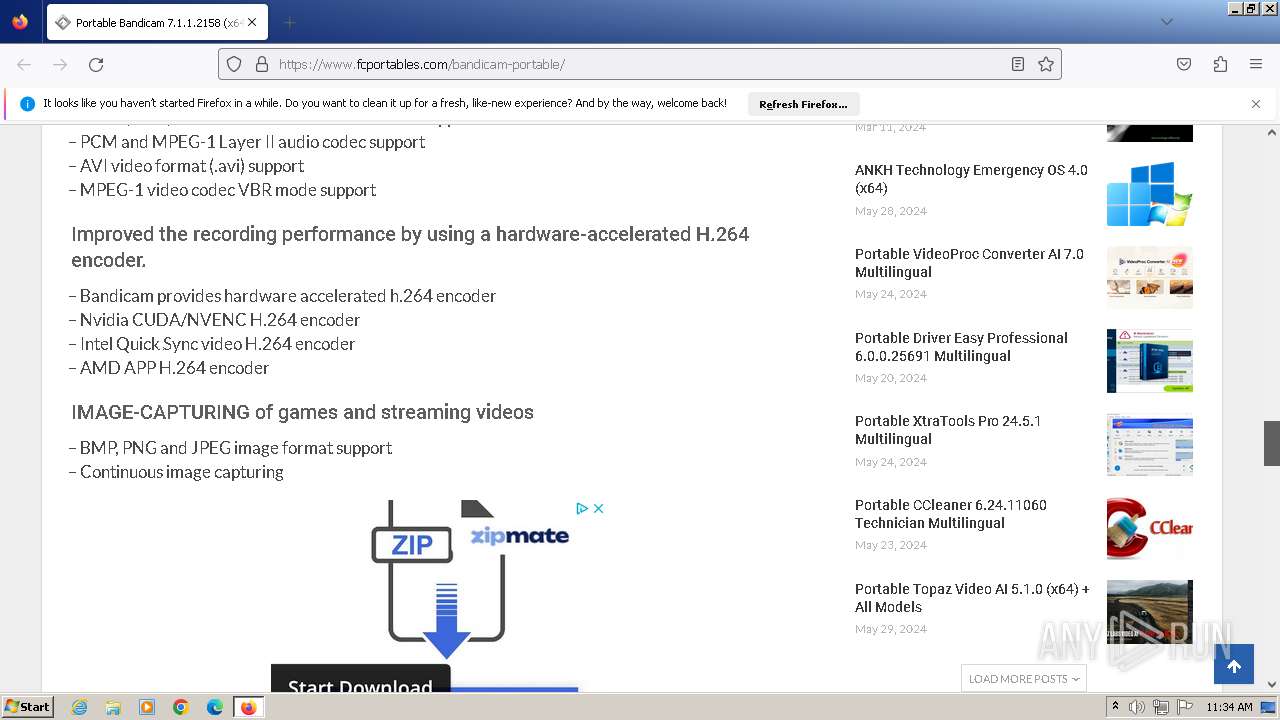Open the Windows Start menu
The image size is (1280, 720).
[27, 707]
